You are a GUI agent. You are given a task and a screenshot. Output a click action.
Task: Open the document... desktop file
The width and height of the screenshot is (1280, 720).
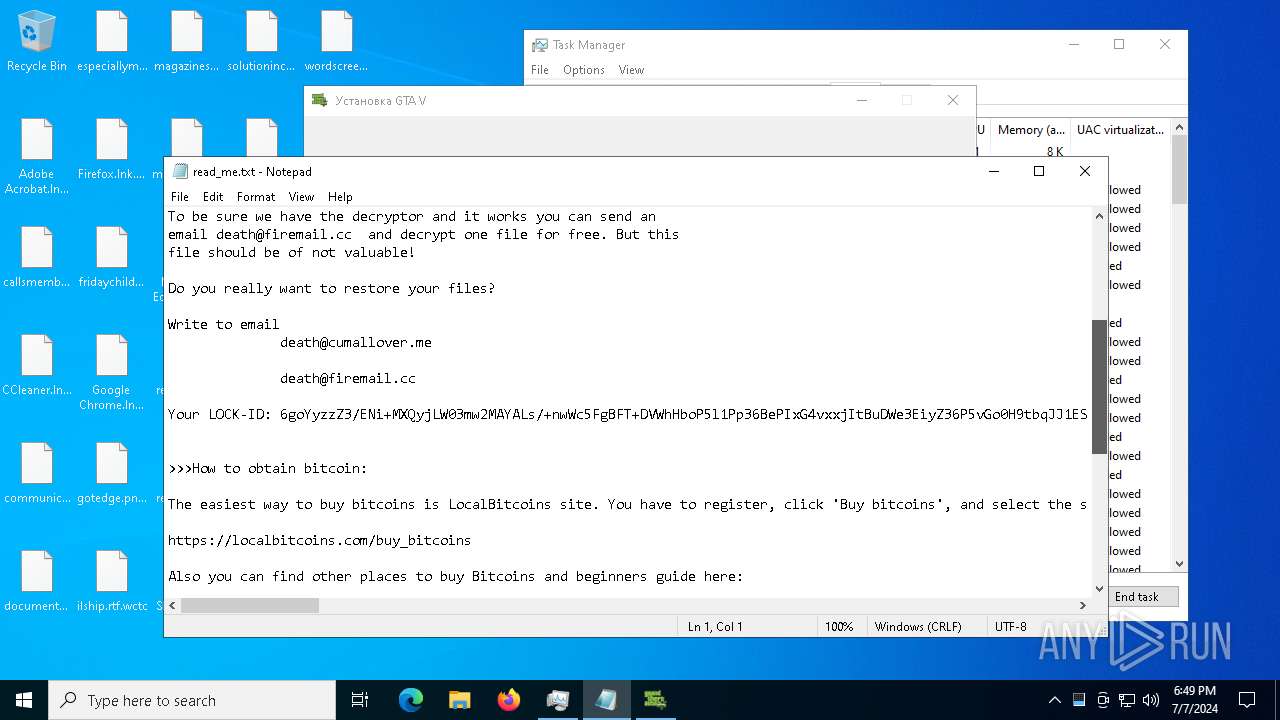37,582
